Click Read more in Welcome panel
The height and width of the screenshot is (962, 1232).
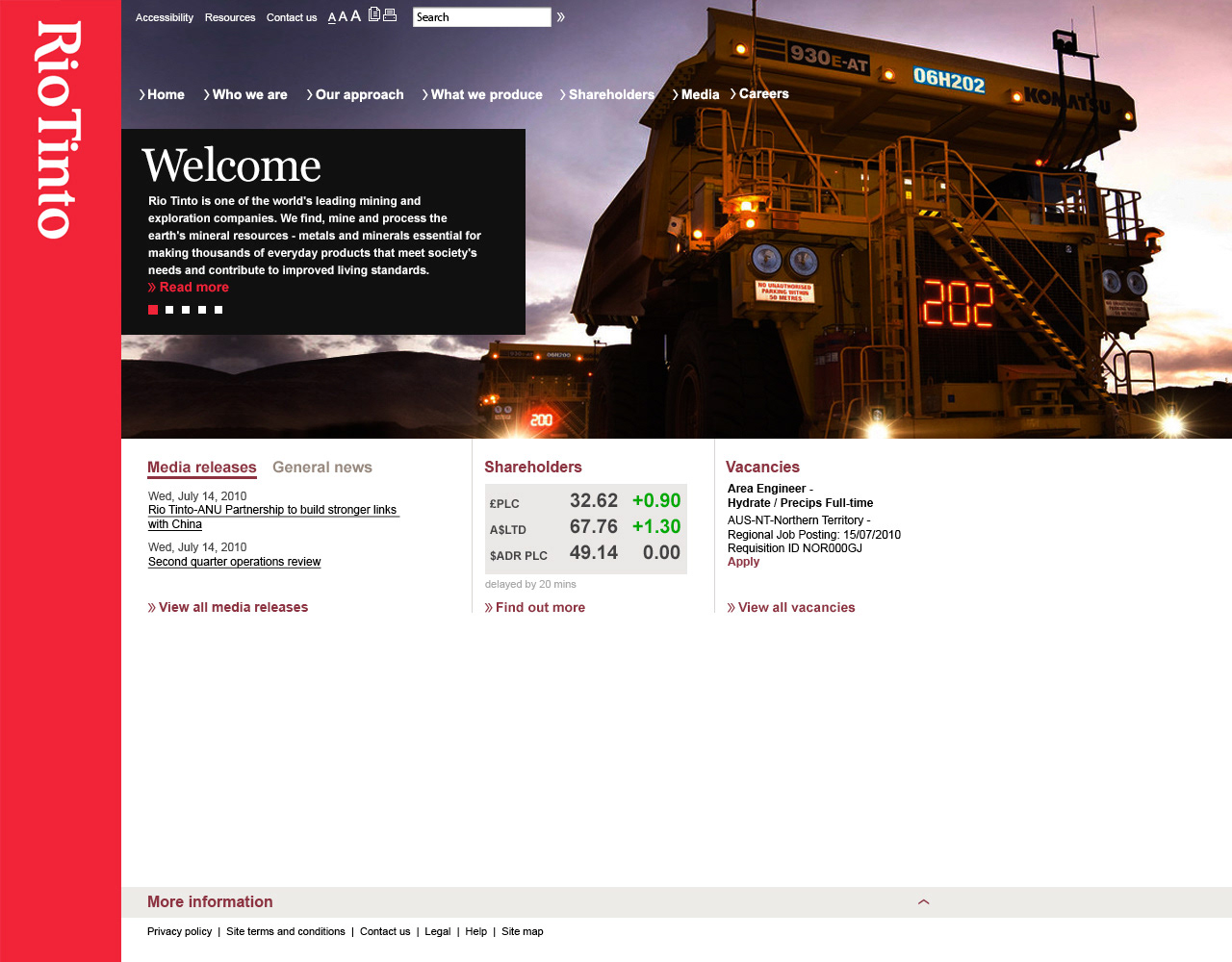click(189, 287)
